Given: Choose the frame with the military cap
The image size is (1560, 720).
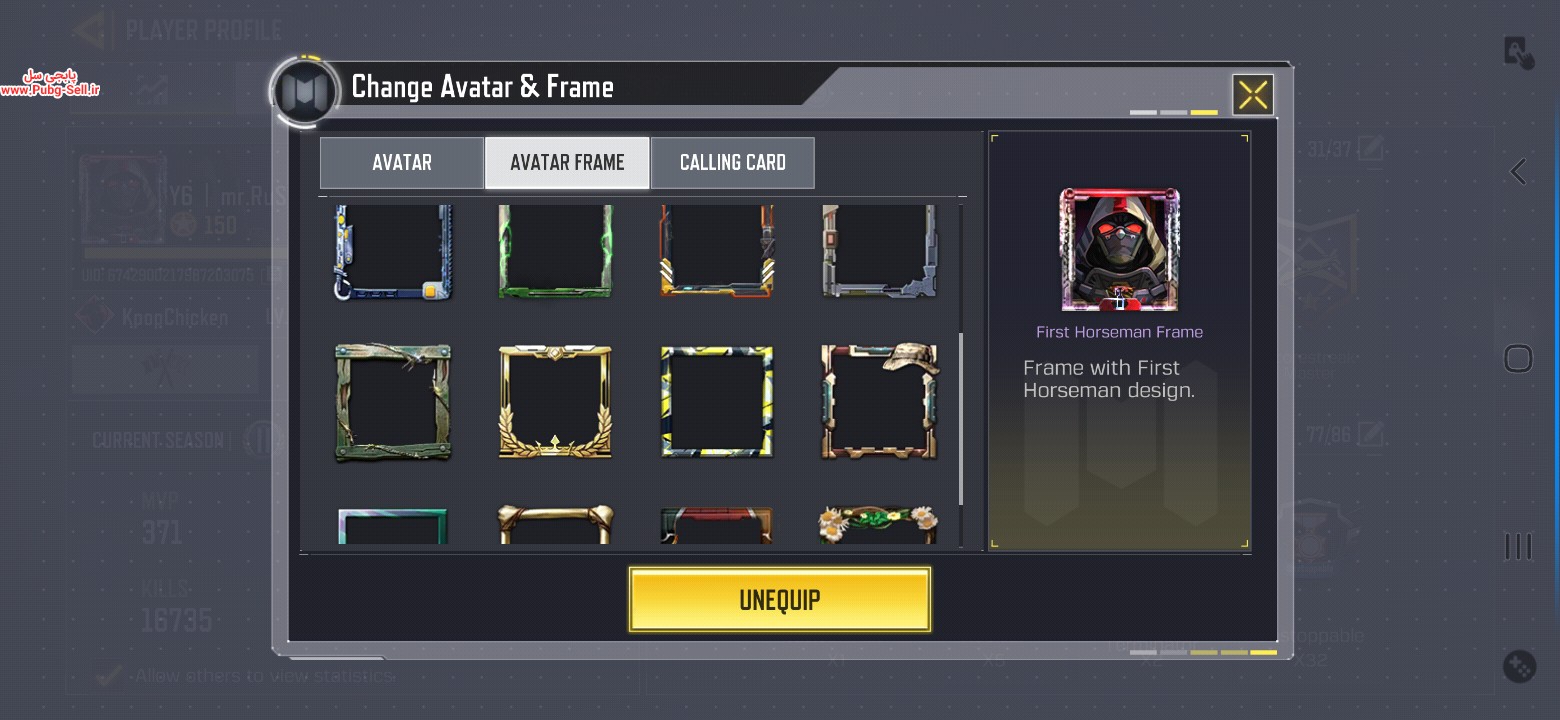Looking at the screenshot, I should click(880, 402).
